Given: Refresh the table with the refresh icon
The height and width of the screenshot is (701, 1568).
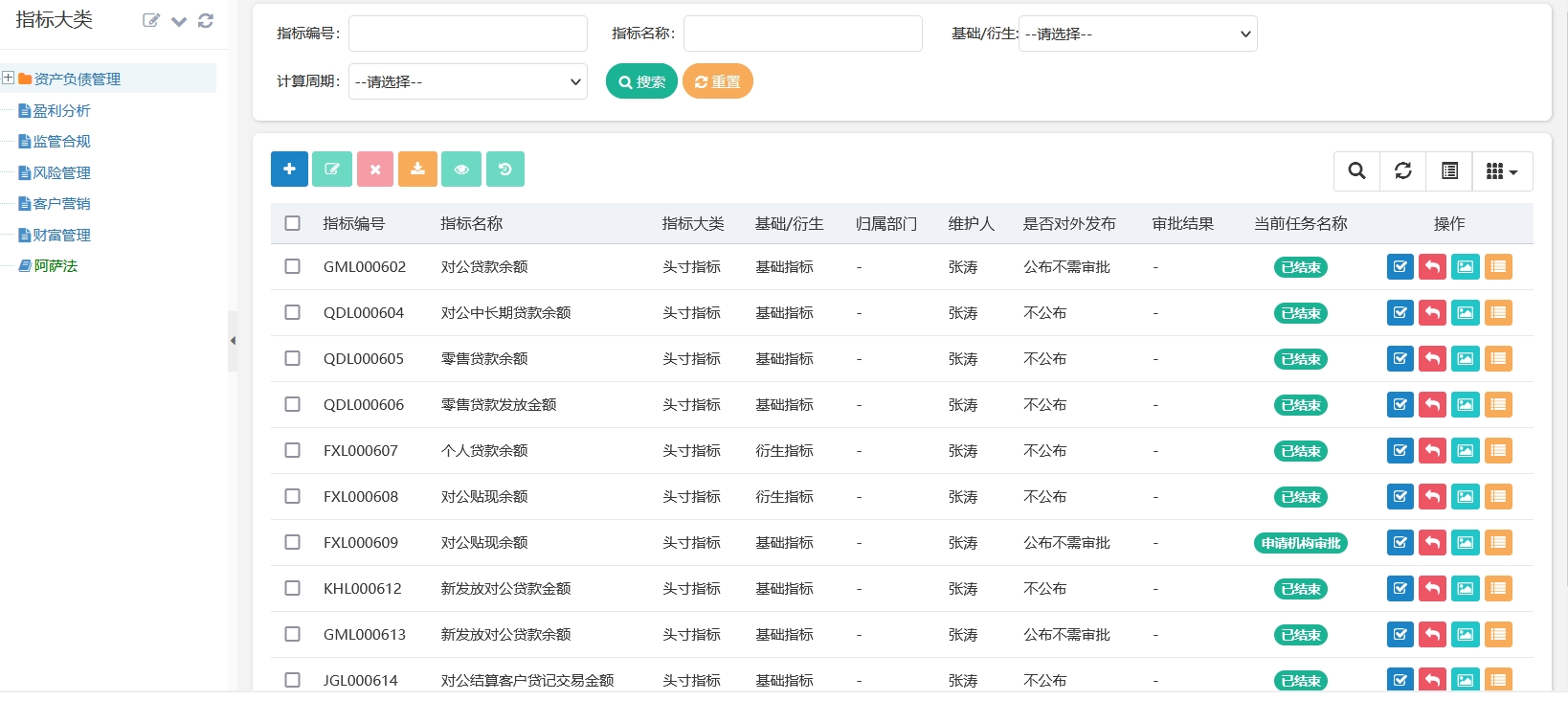Looking at the screenshot, I should coord(1402,171).
